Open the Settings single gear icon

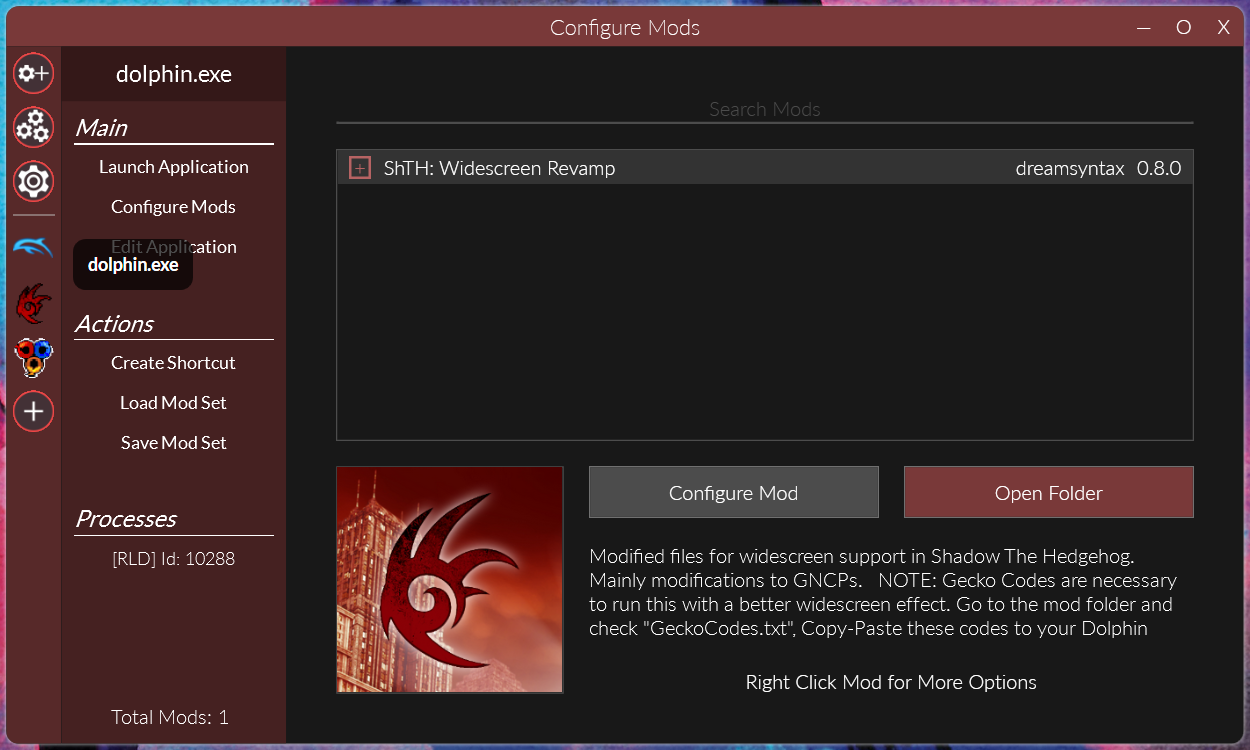coord(33,181)
